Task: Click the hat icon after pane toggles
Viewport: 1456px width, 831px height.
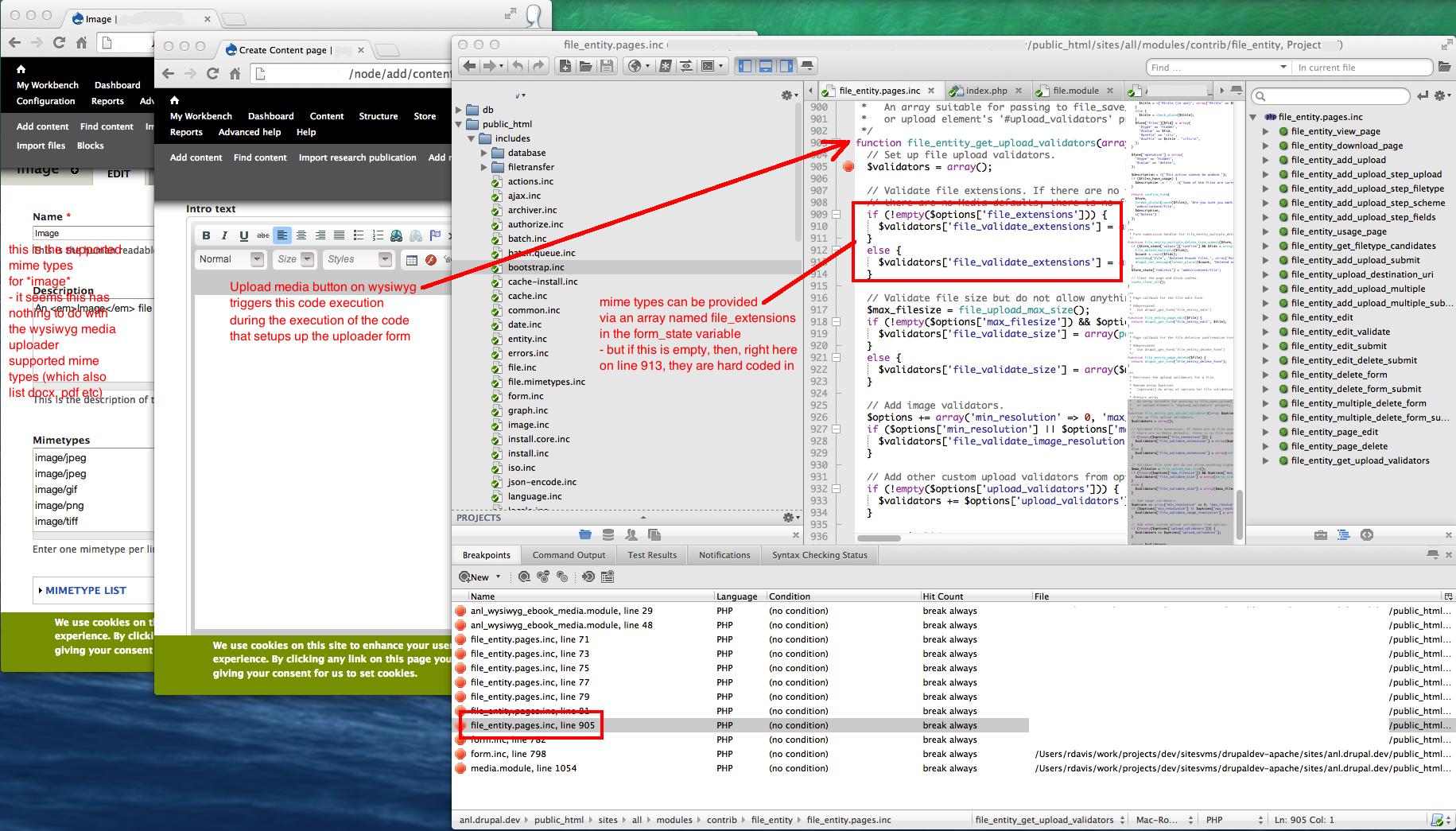Action: (x=807, y=66)
